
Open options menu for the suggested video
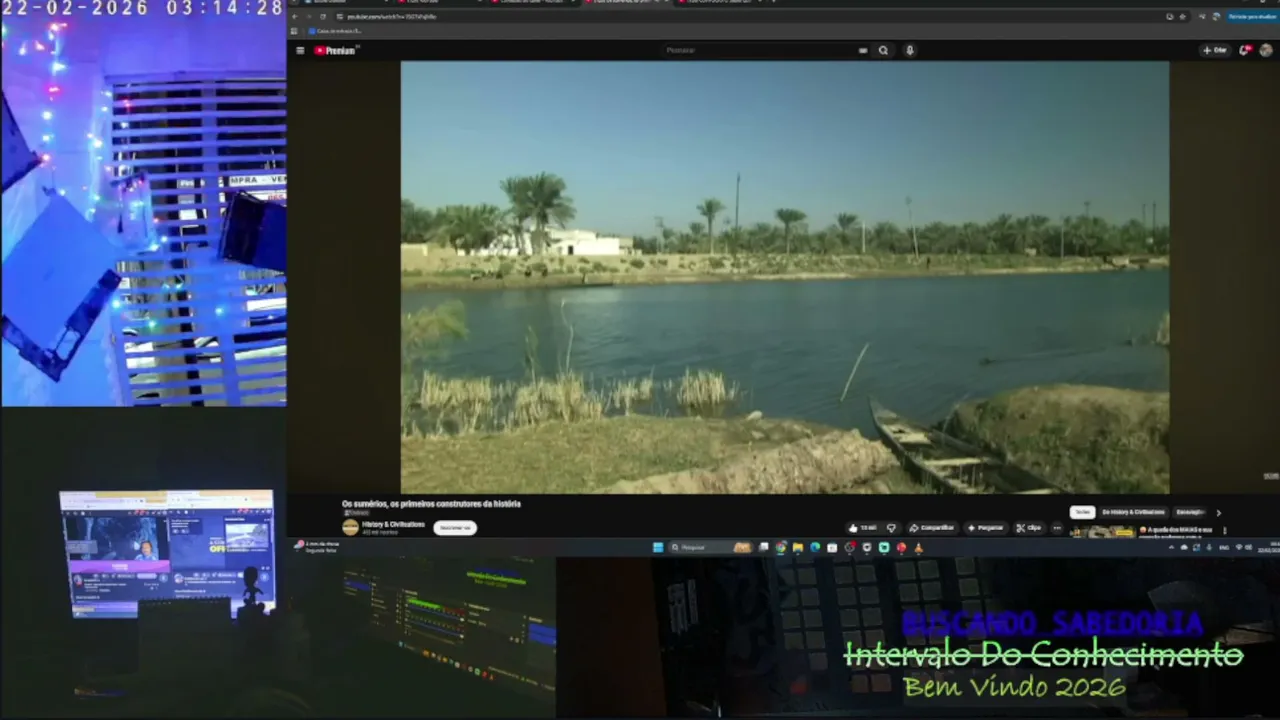[1225, 531]
